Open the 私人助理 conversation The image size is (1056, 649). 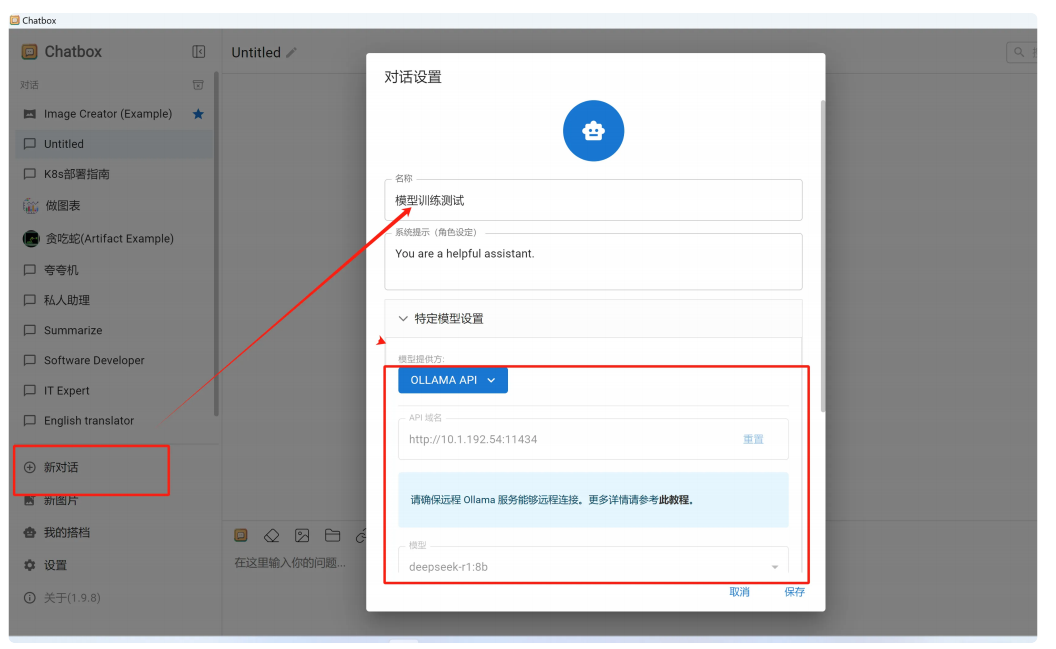[114, 300]
